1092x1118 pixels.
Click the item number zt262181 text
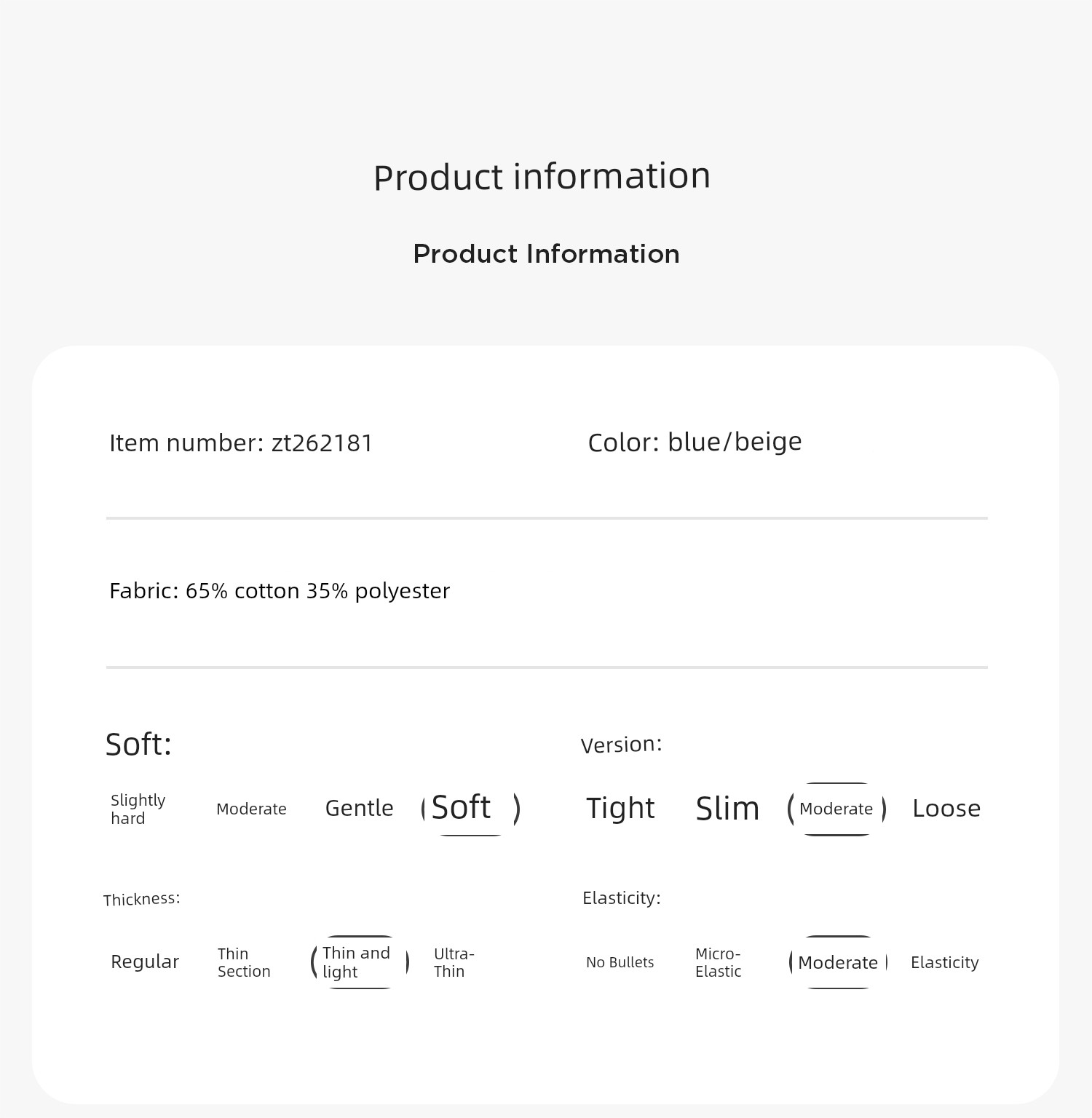[240, 443]
